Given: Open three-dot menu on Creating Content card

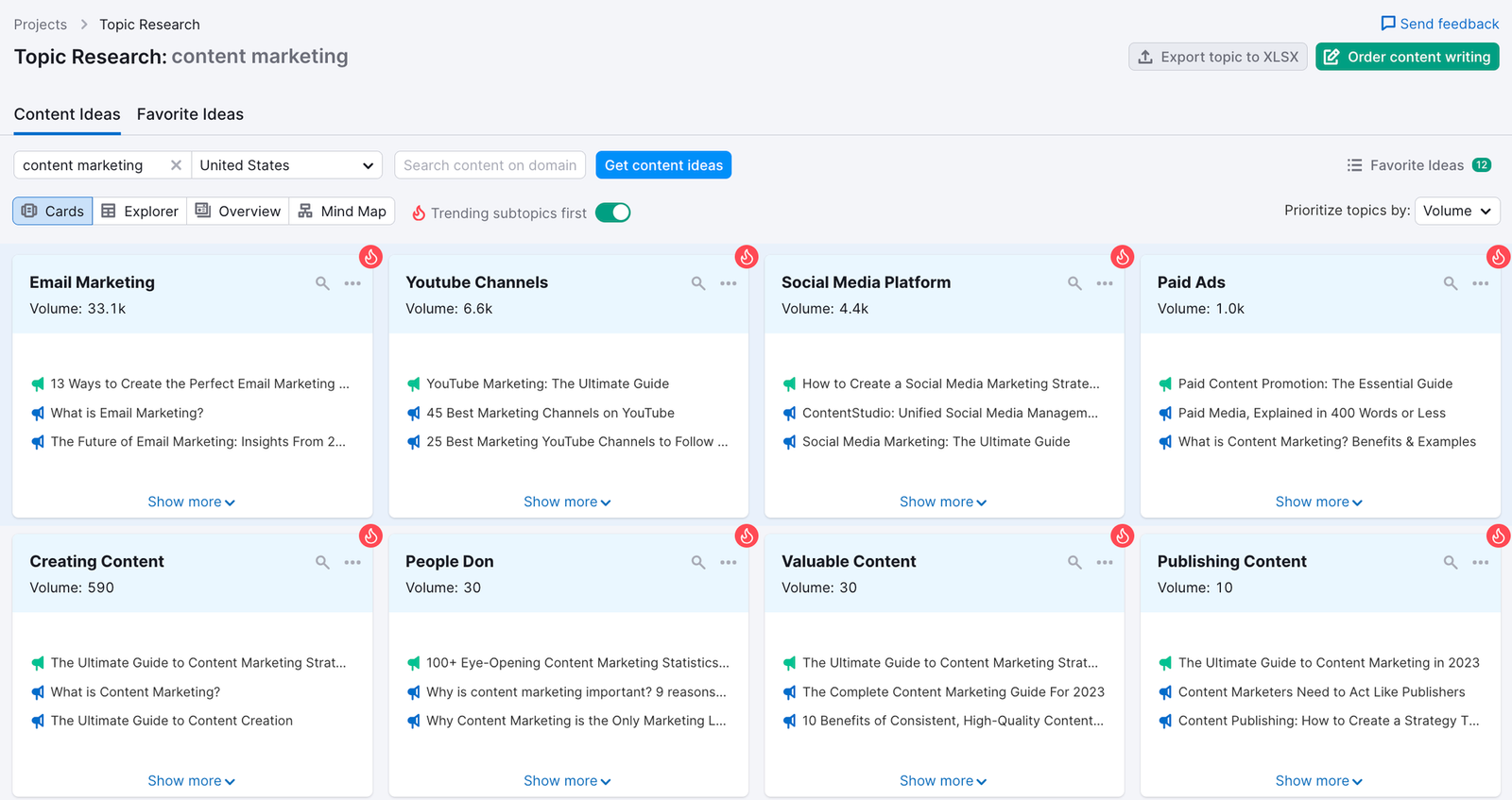Looking at the screenshot, I should [352, 562].
